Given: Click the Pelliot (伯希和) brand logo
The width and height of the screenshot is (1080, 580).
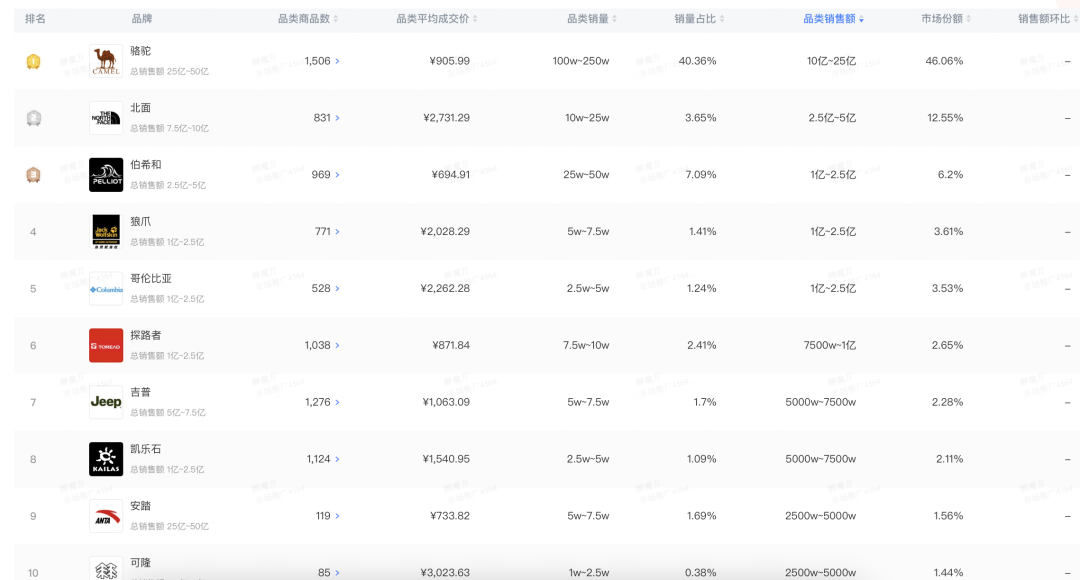Looking at the screenshot, I should click(x=106, y=175).
